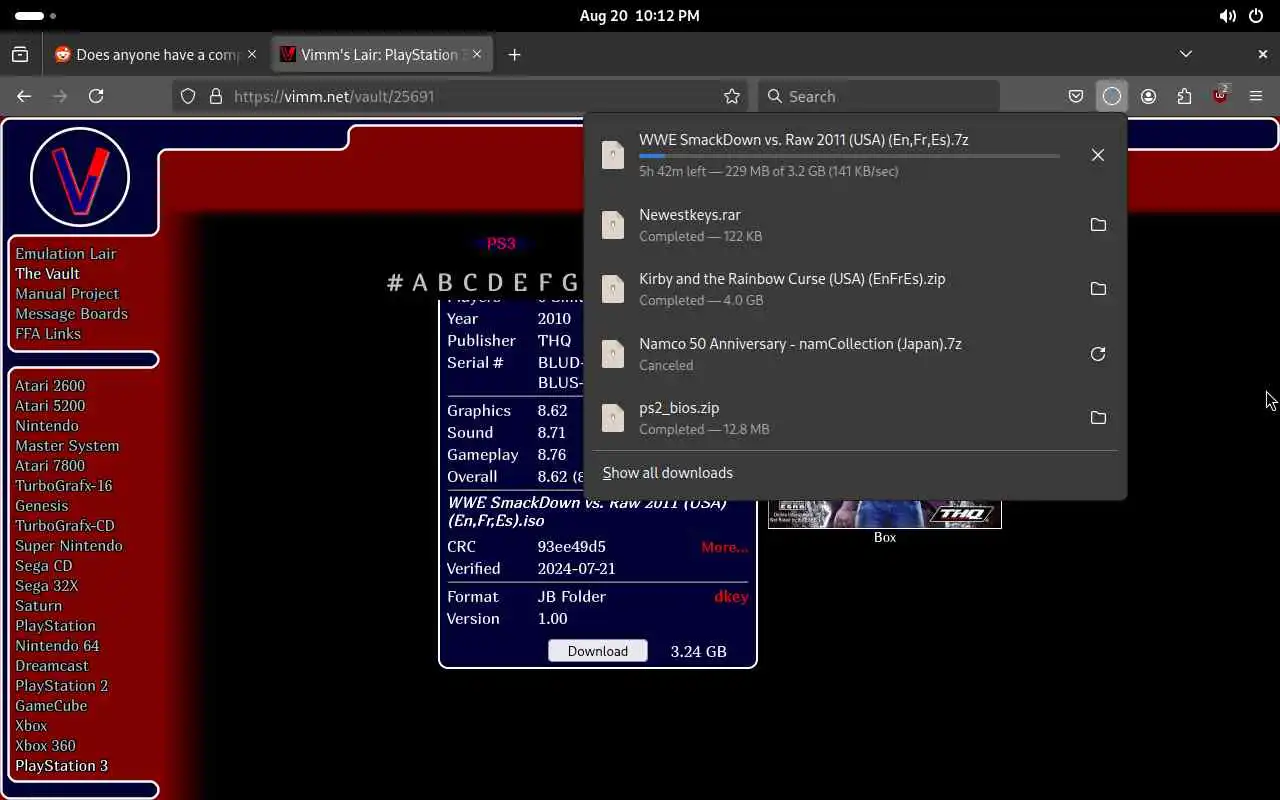The image size is (1280, 800).
Task: Browse PlayStation 3 games
Action: click(x=61, y=766)
